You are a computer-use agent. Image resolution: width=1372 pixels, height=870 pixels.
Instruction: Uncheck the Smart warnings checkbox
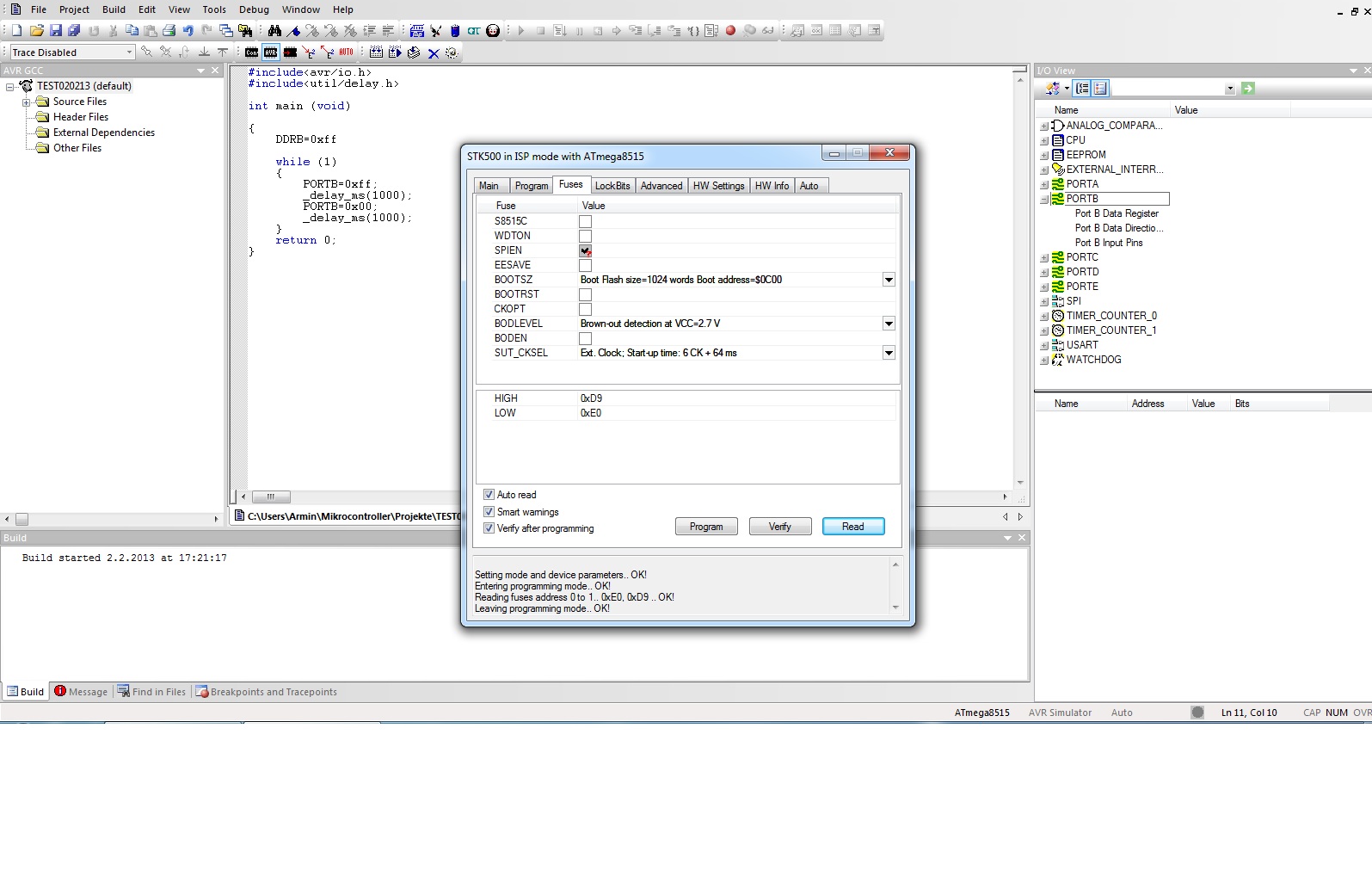click(489, 511)
